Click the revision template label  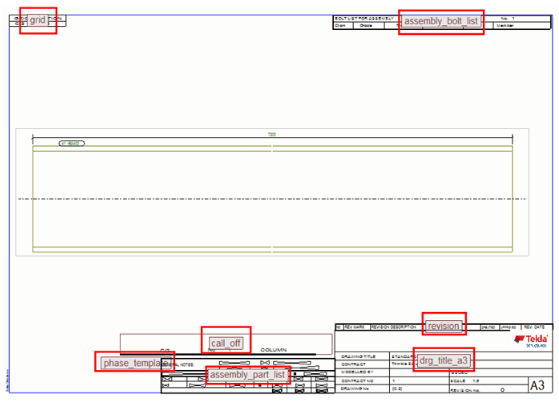[x=443, y=326]
